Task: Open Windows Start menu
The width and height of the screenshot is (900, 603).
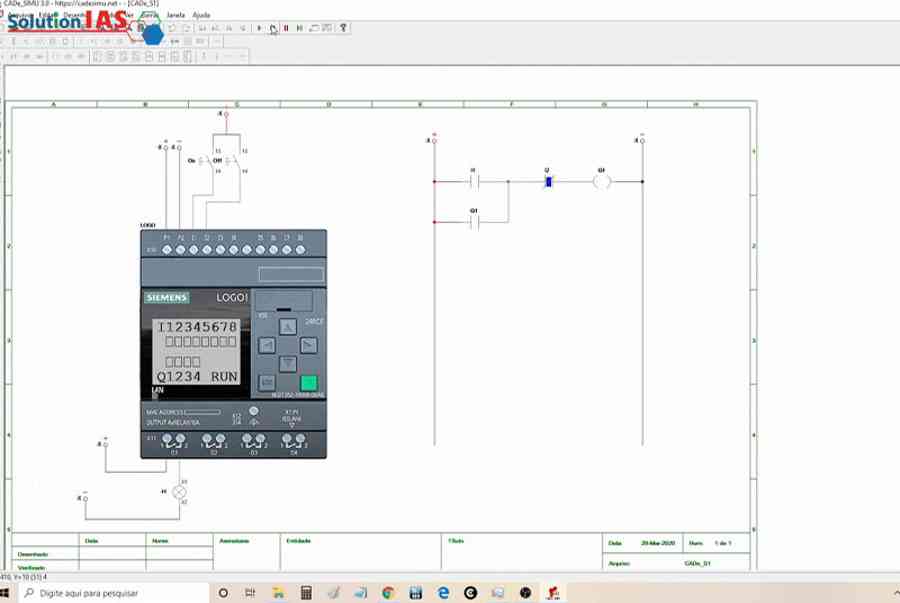Action: 7,593
